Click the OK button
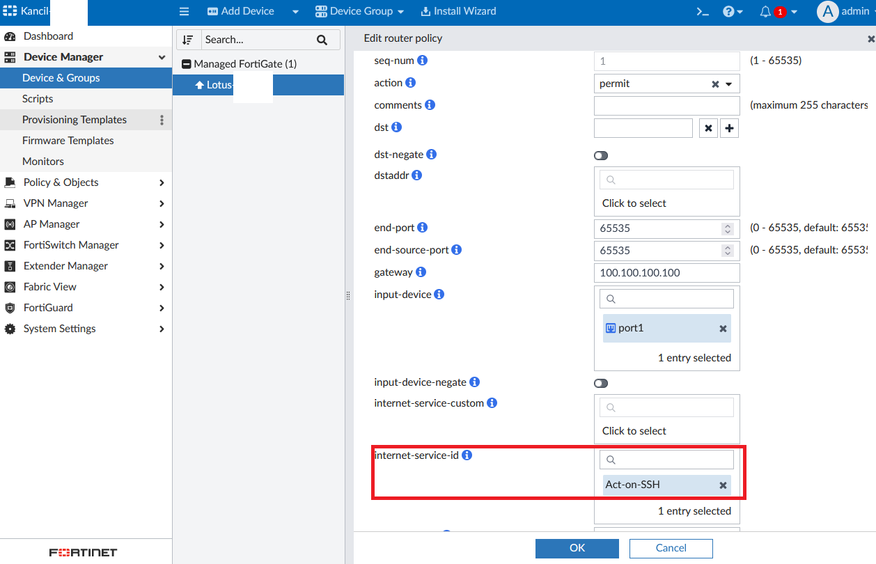 577,548
